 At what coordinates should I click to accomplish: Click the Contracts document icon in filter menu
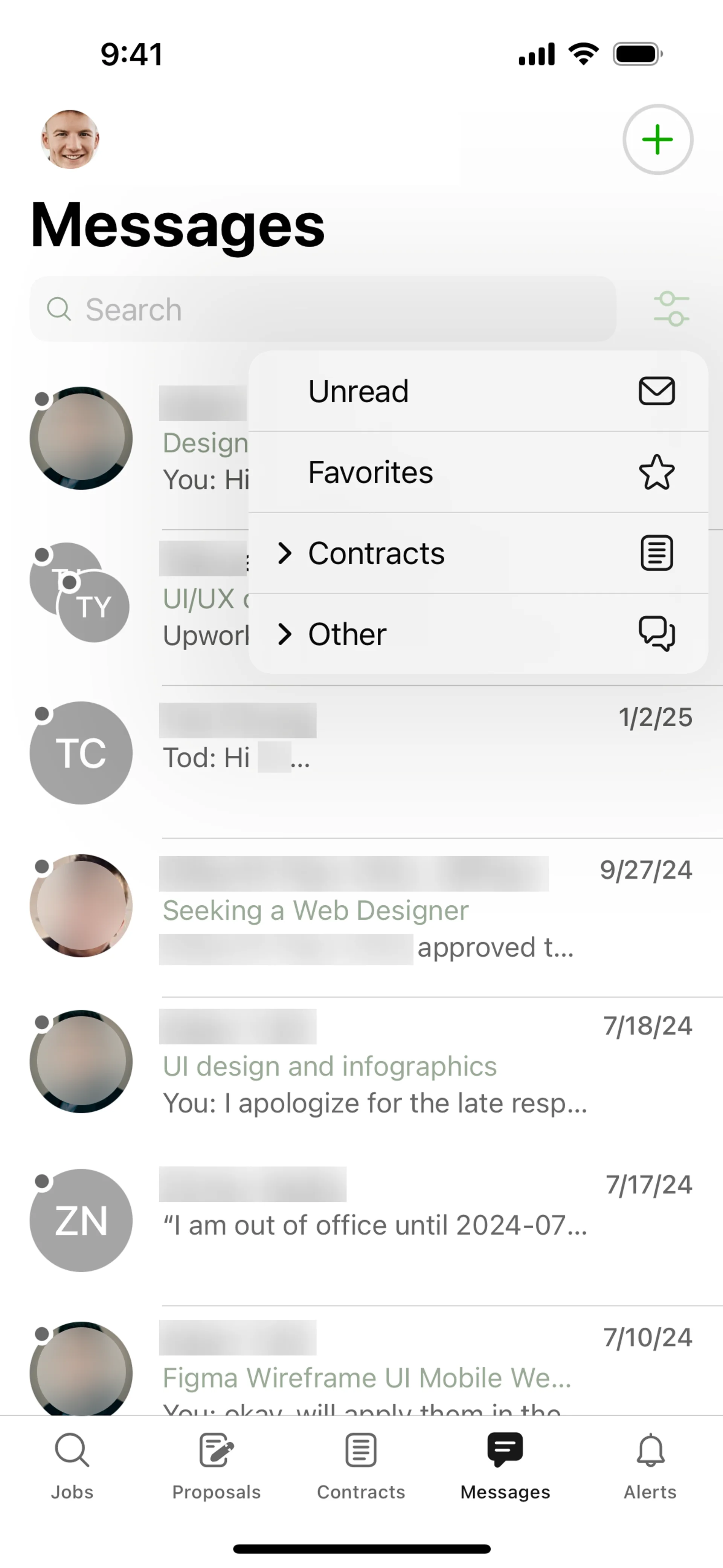tap(656, 553)
